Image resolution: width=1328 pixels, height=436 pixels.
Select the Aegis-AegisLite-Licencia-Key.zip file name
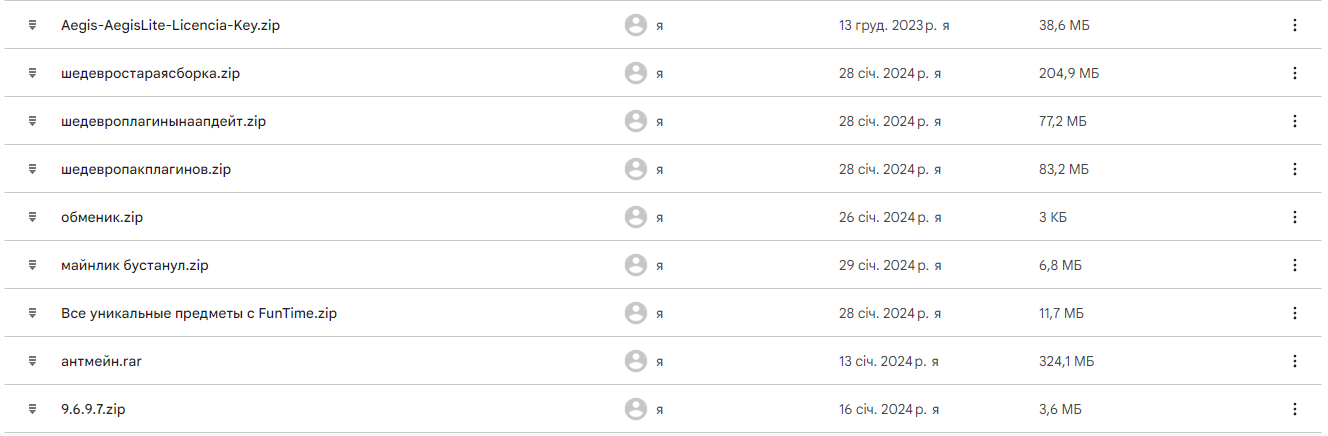click(x=170, y=25)
